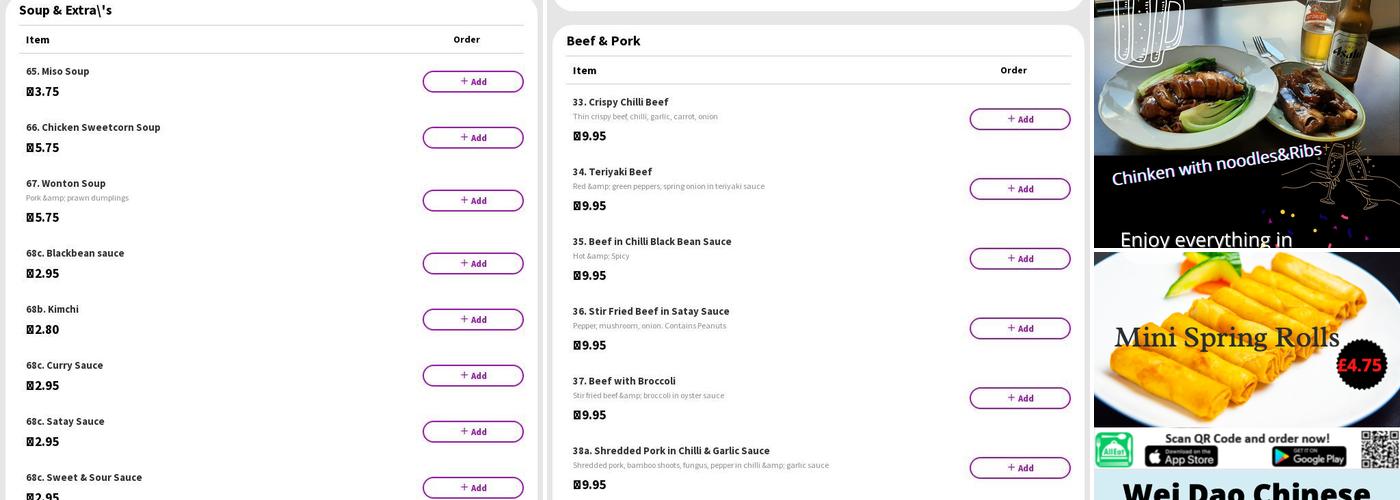Viewport: 1400px width, 500px height.
Task: Add Miso Soup to the order
Action: (x=472, y=82)
